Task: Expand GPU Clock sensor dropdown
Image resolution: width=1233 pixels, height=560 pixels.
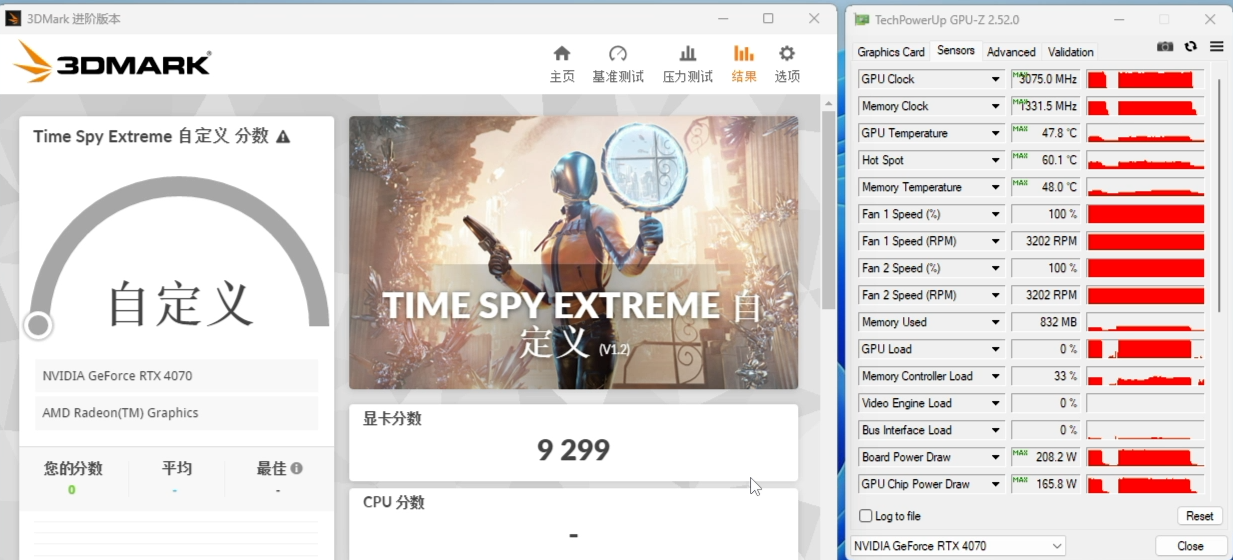Action: pos(995,79)
